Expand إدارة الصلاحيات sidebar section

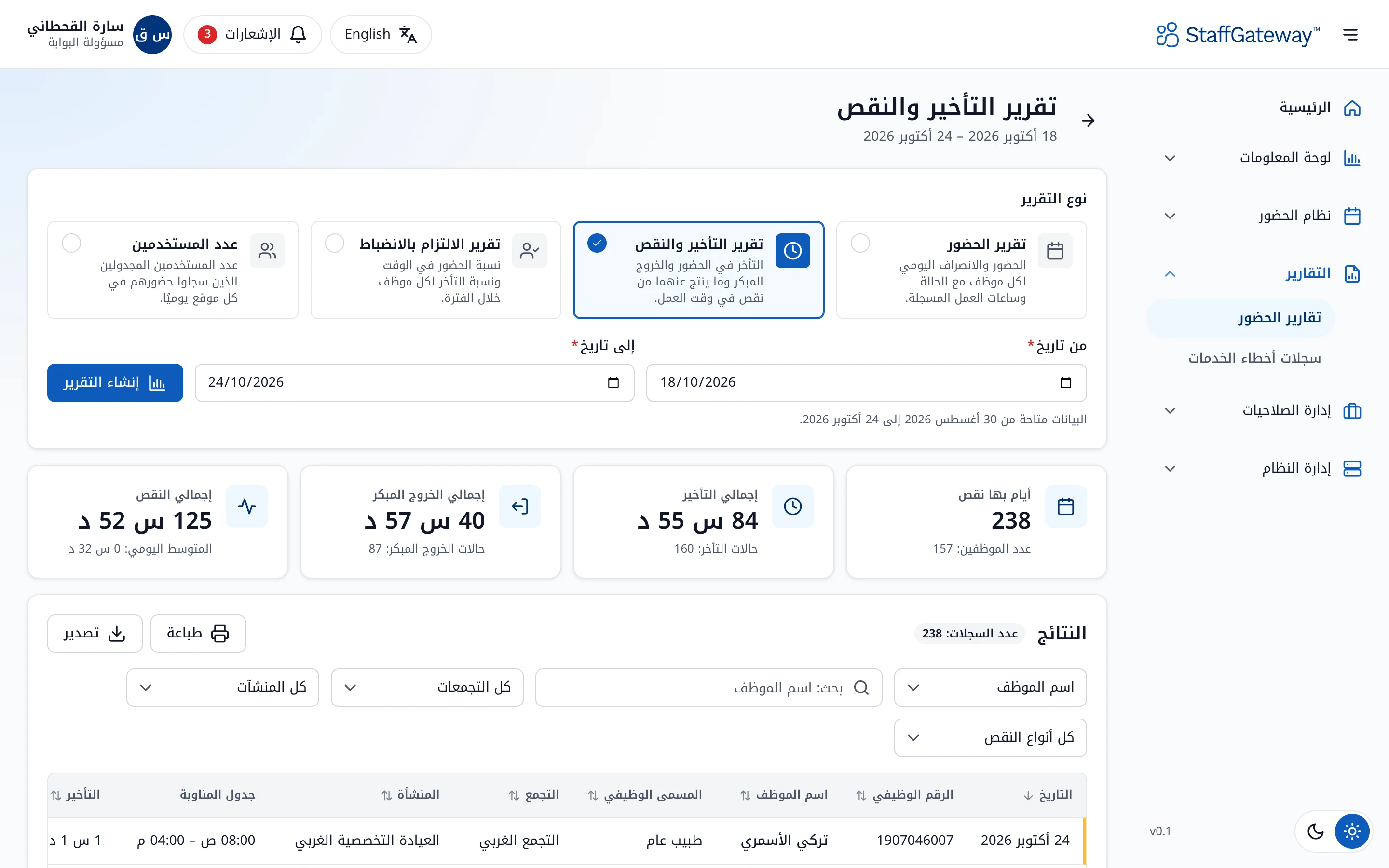(x=1169, y=411)
